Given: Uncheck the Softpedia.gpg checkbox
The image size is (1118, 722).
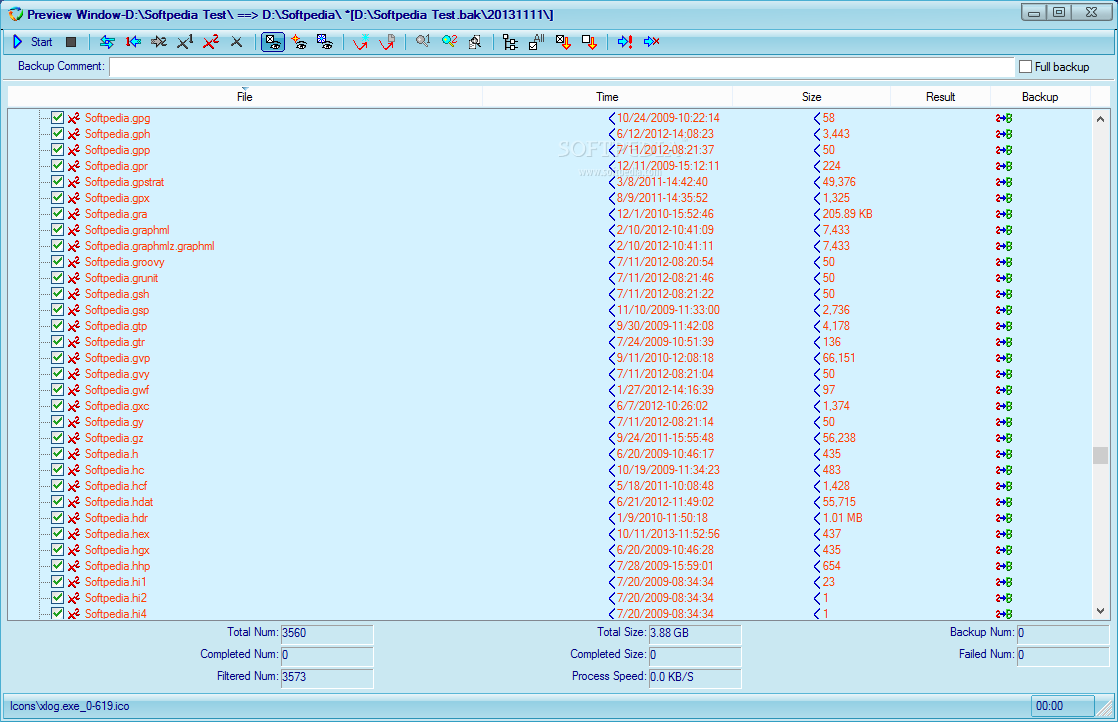Looking at the screenshot, I should tap(58, 118).
